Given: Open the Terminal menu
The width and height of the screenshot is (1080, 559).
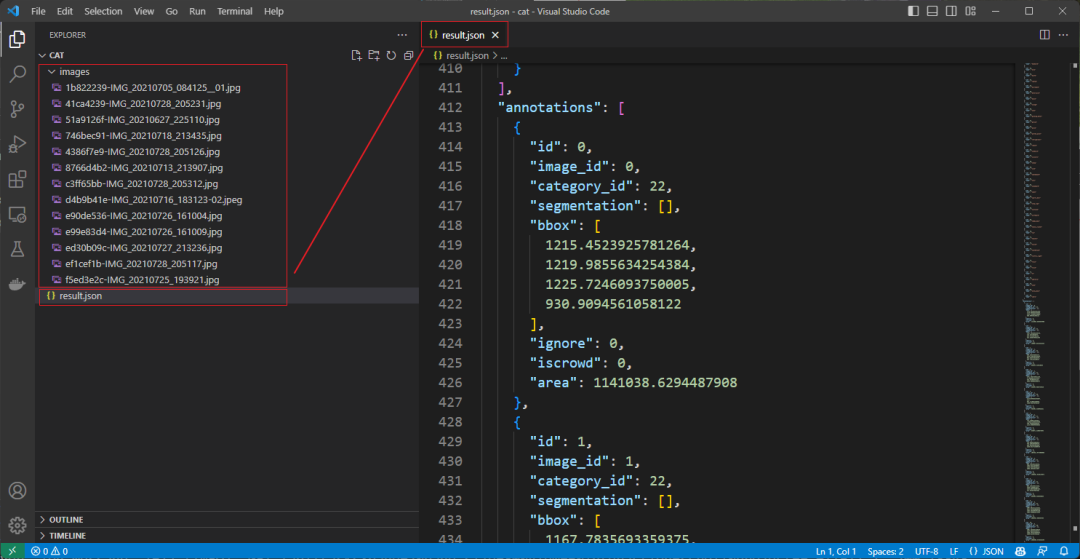Looking at the screenshot, I should [235, 12].
